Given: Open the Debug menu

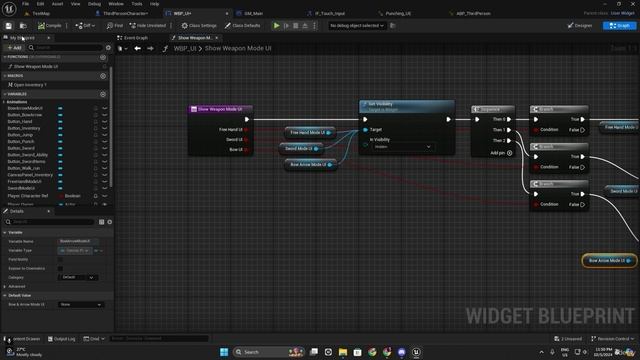Looking at the screenshot, I should pos(94,4).
